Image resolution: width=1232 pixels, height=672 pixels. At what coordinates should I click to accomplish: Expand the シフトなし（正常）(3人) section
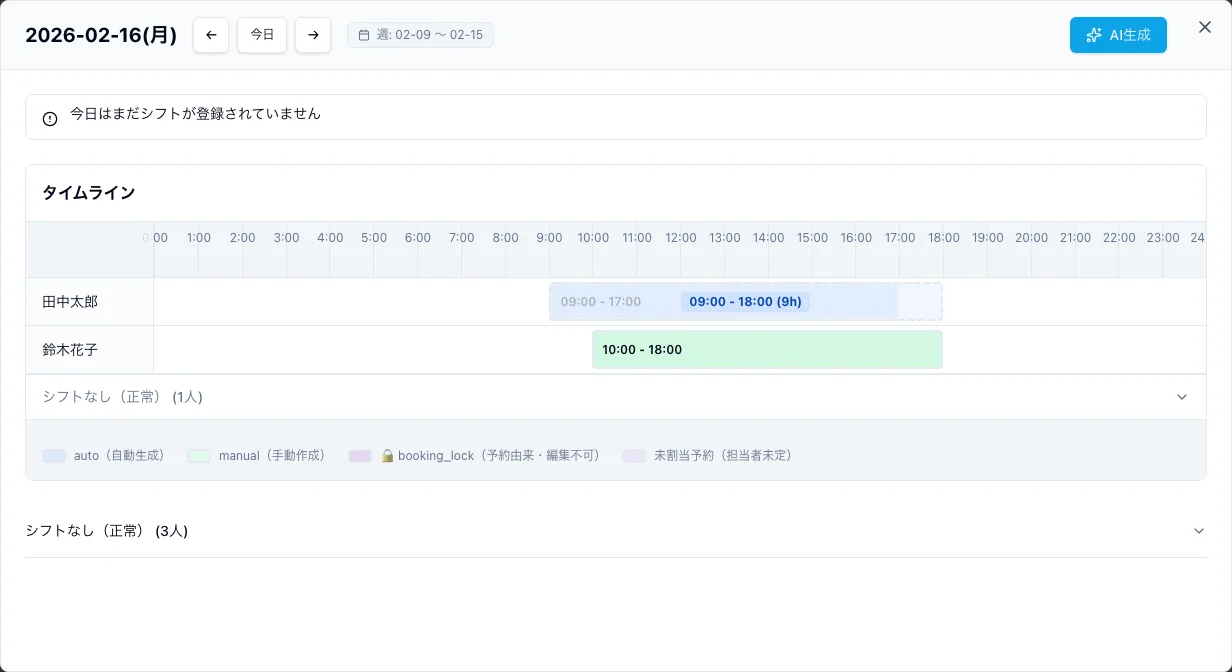1199,531
